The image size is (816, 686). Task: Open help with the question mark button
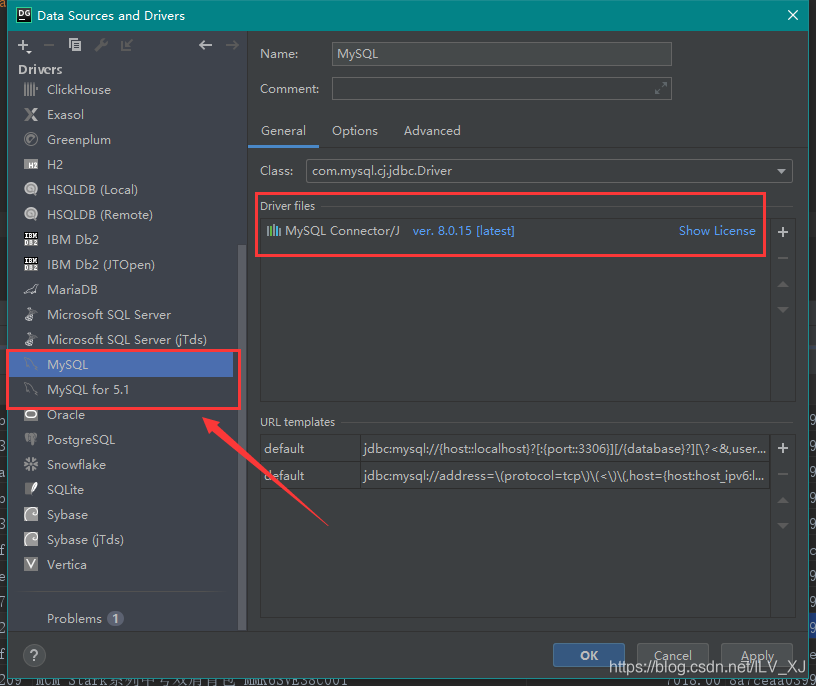pos(34,655)
